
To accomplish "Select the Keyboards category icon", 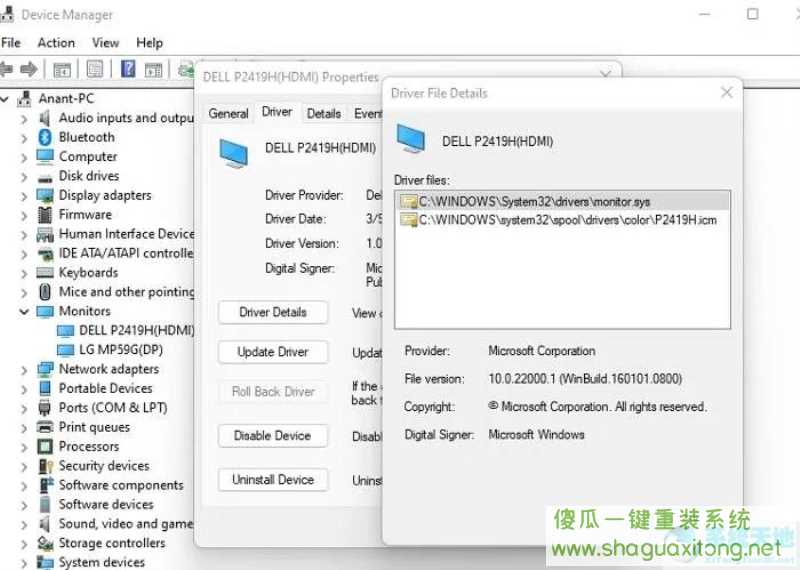I will (x=45, y=272).
